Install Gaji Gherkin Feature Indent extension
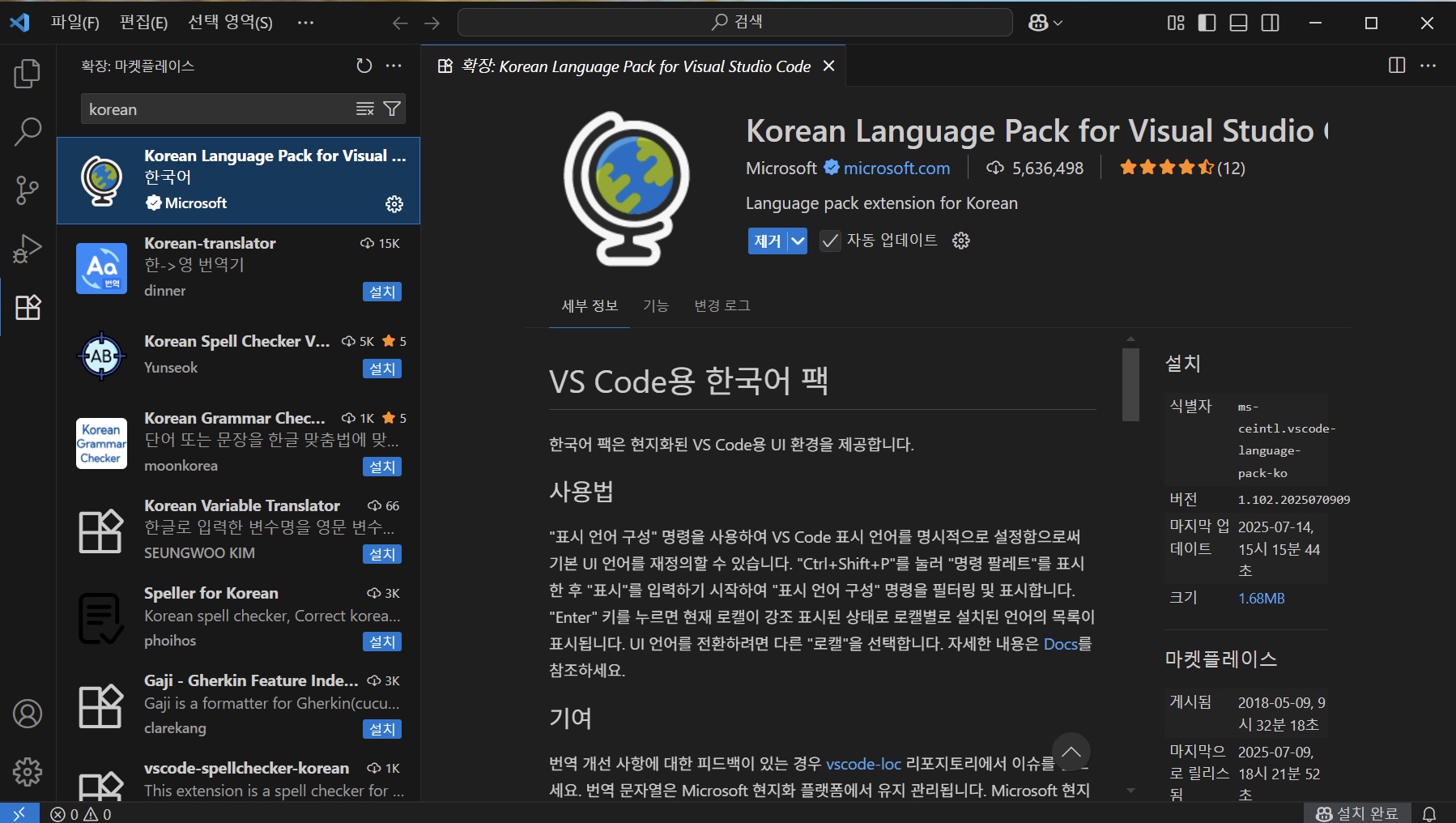 pos(382,729)
